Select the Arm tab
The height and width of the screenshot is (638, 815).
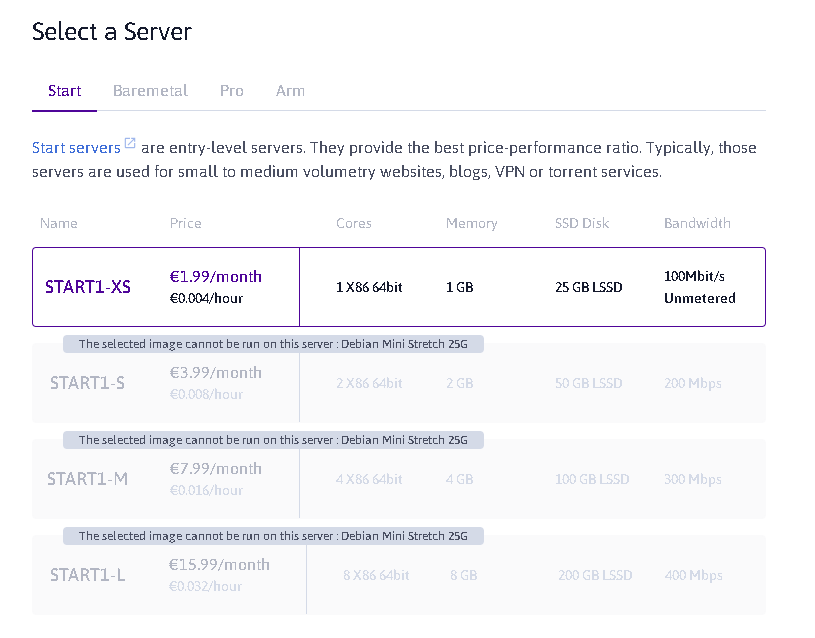pos(290,91)
